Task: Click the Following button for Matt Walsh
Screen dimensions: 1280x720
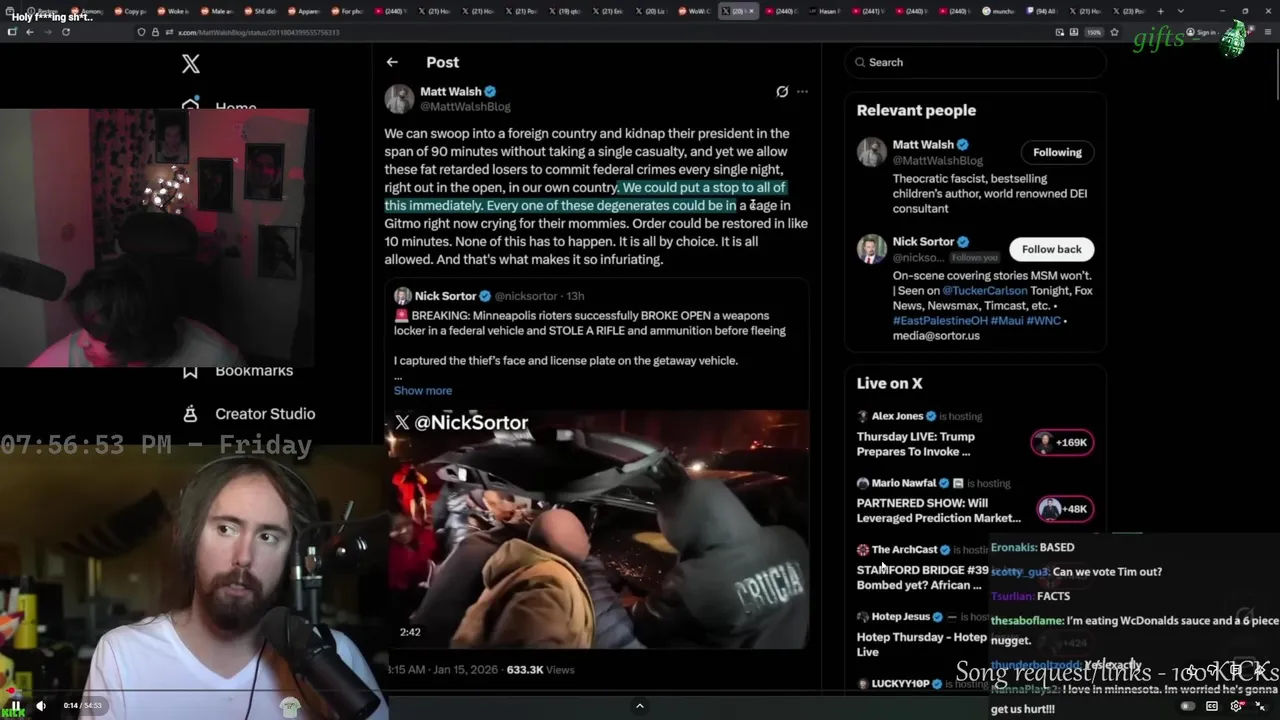Action: pos(1057,152)
